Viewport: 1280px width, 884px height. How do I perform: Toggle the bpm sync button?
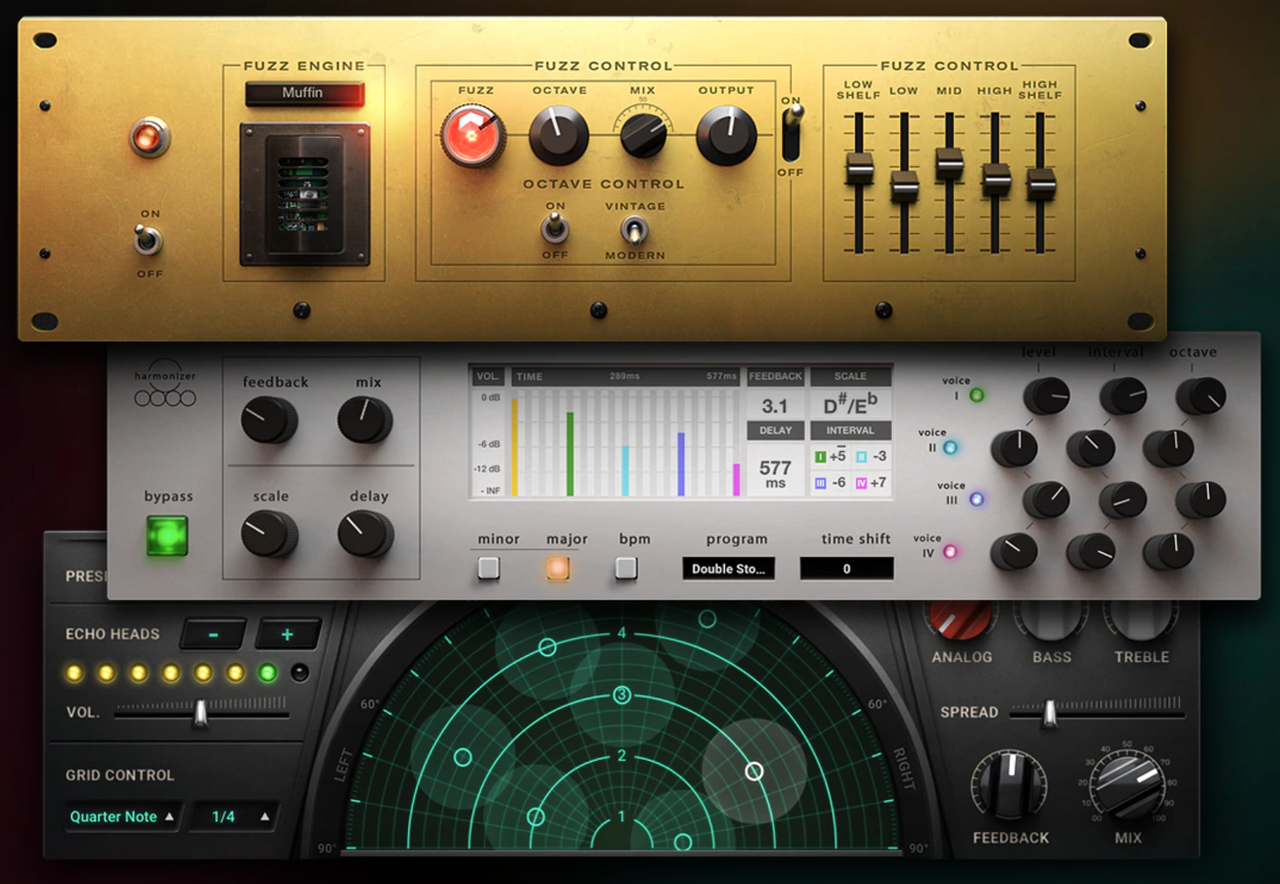pos(626,568)
